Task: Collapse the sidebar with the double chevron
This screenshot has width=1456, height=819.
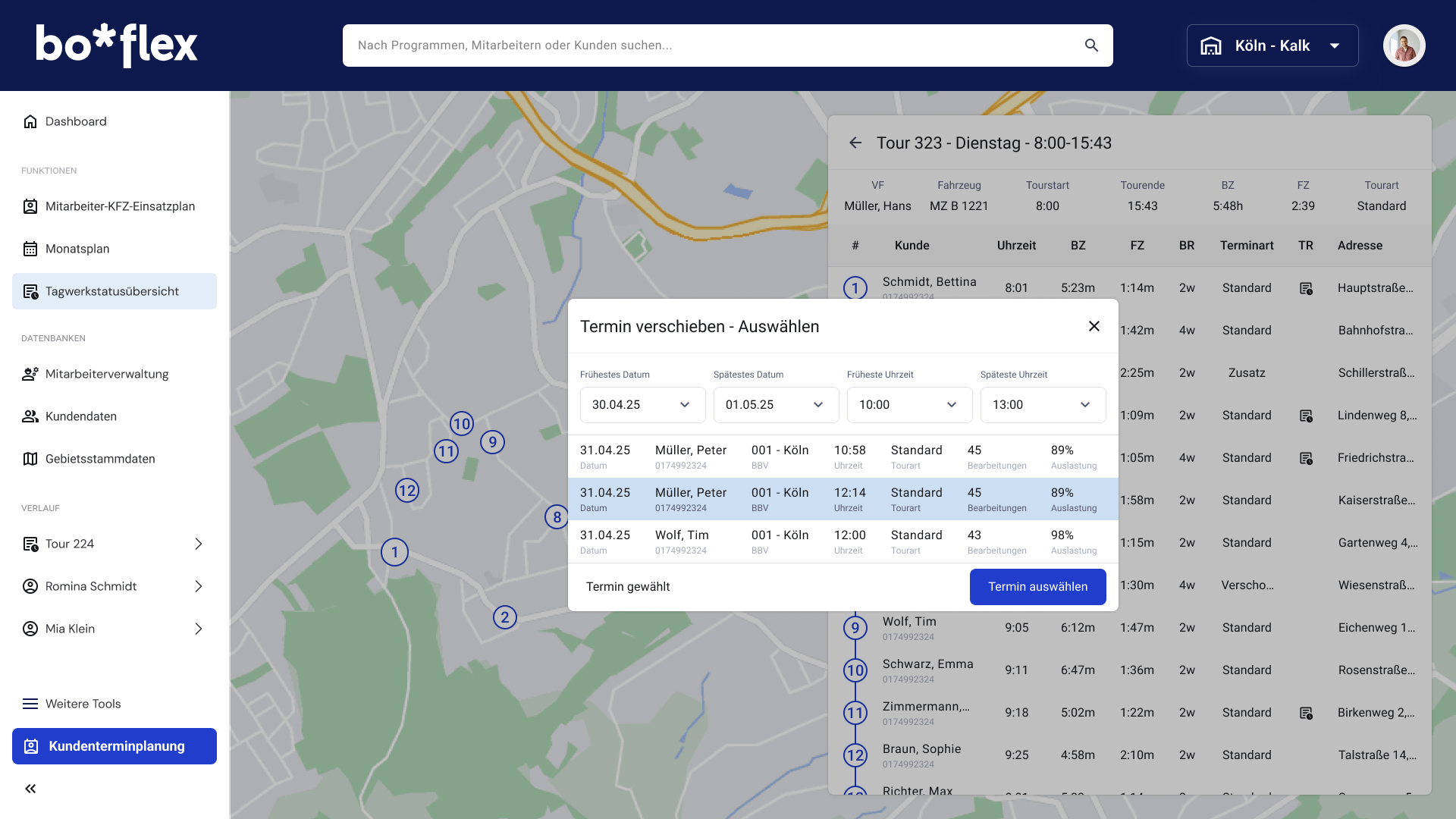Action: (x=30, y=789)
